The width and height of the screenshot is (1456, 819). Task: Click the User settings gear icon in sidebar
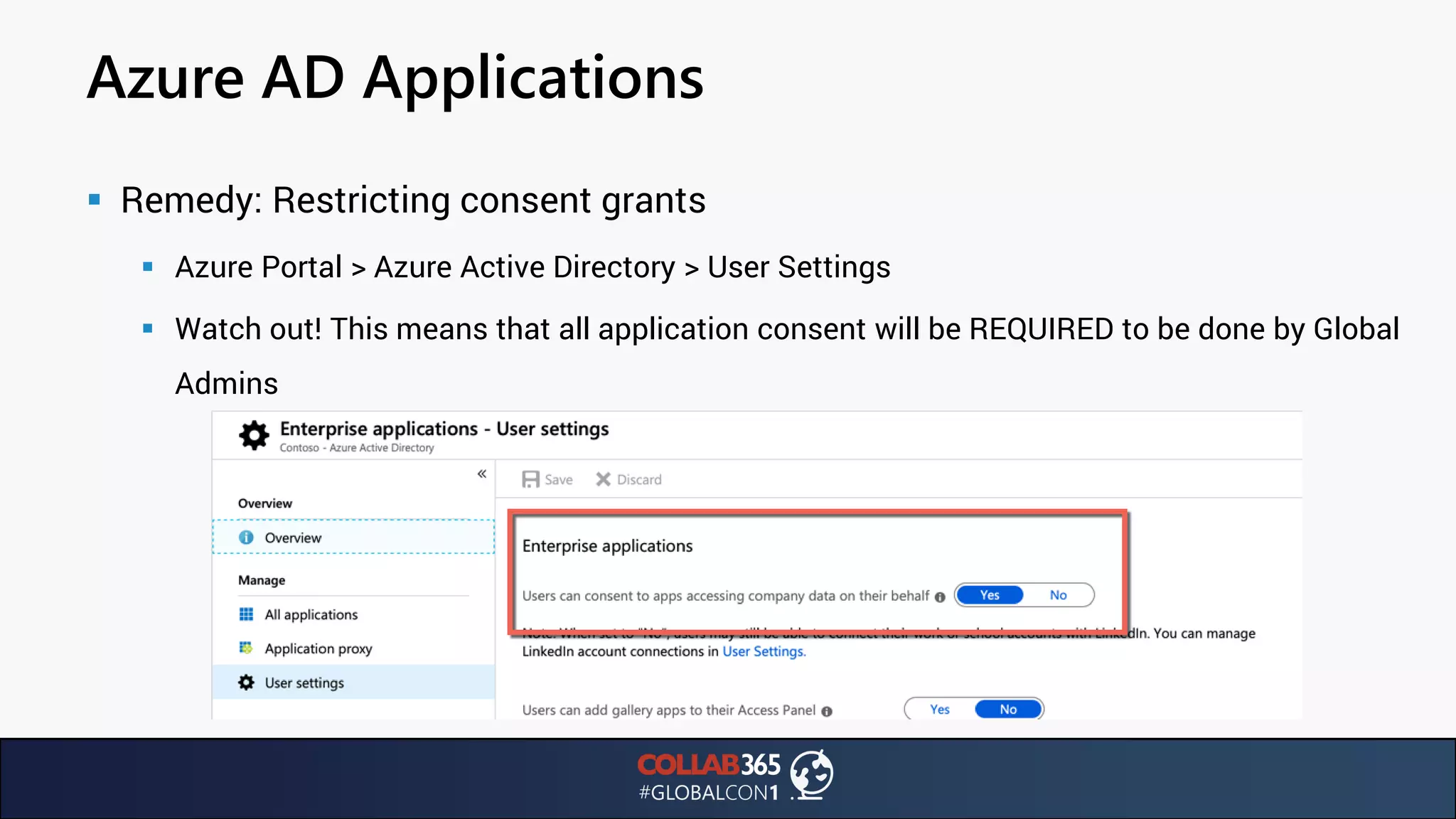[x=246, y=682]
